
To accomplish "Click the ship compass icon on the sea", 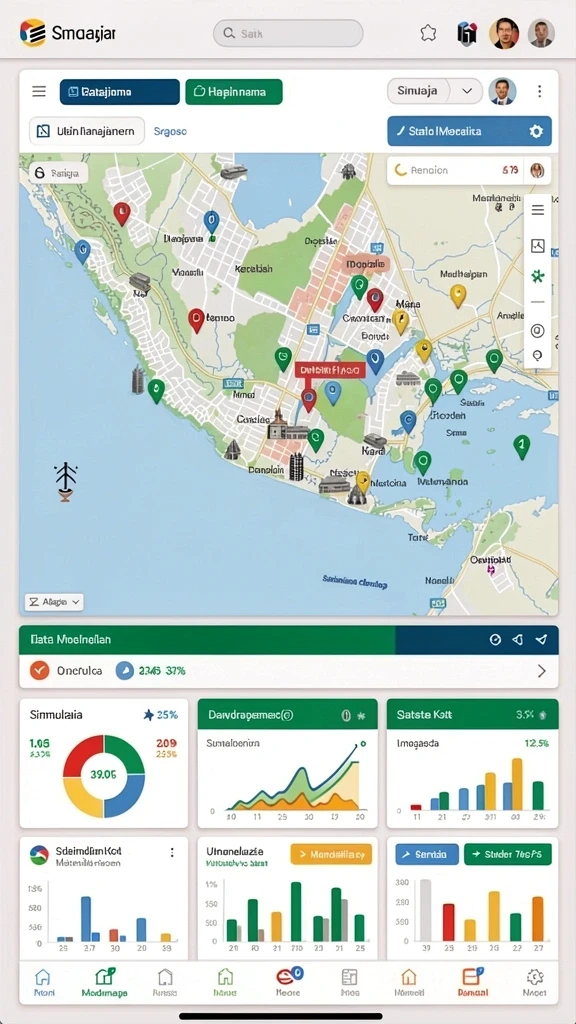I will [x=65, y=481].
